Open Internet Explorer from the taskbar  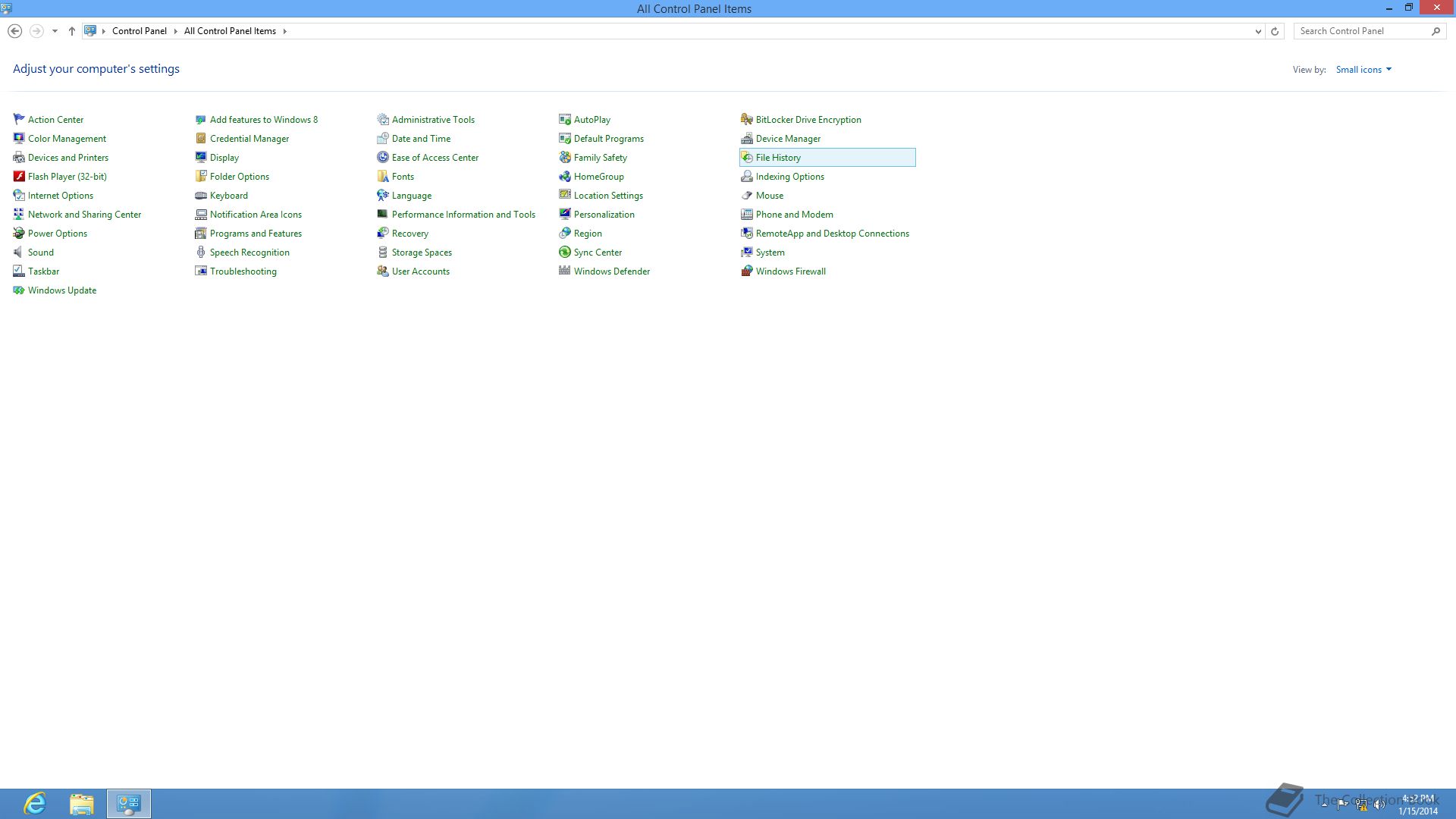35,804
